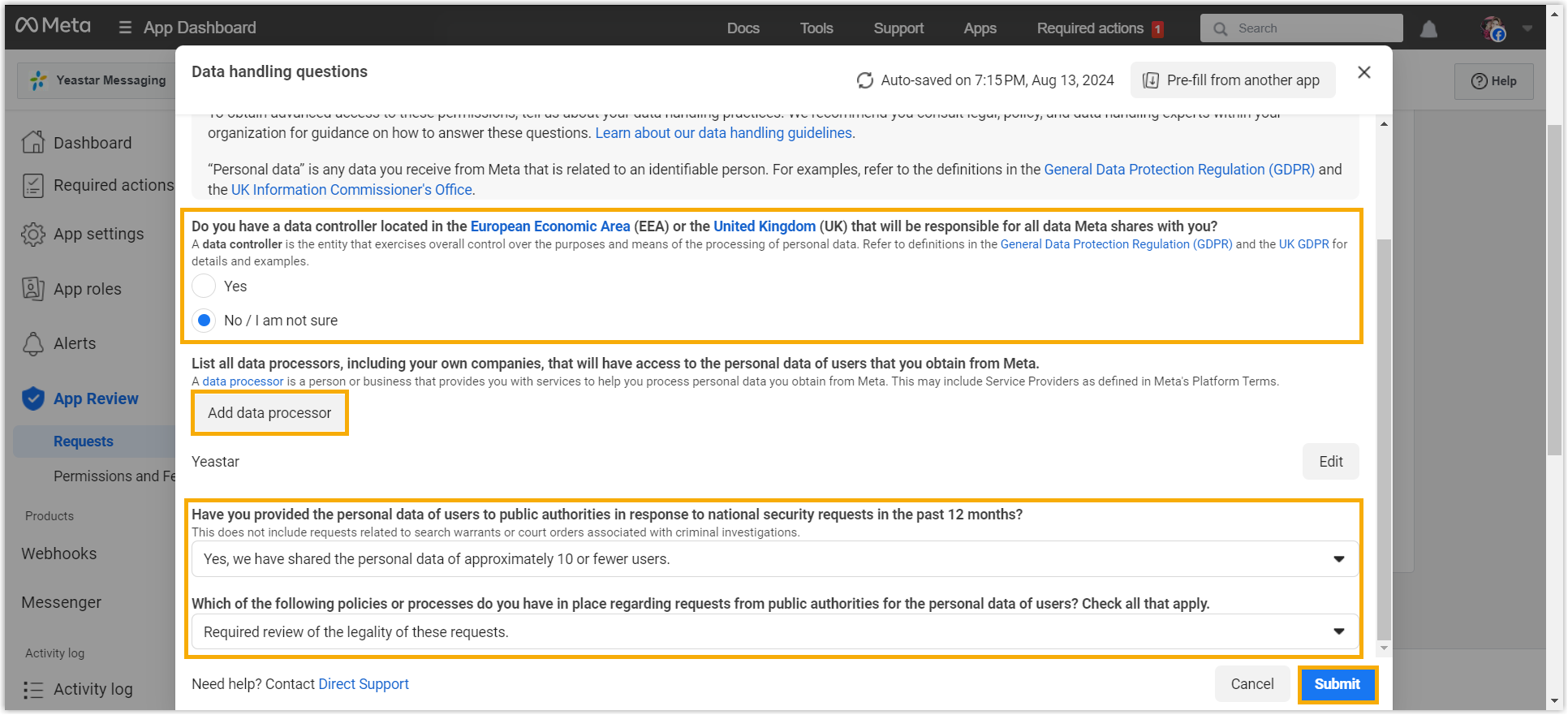The width and height of the screenshot is (1568, 715).
Task: Submit the data handling answers
Action: (x=1337, y=684)
